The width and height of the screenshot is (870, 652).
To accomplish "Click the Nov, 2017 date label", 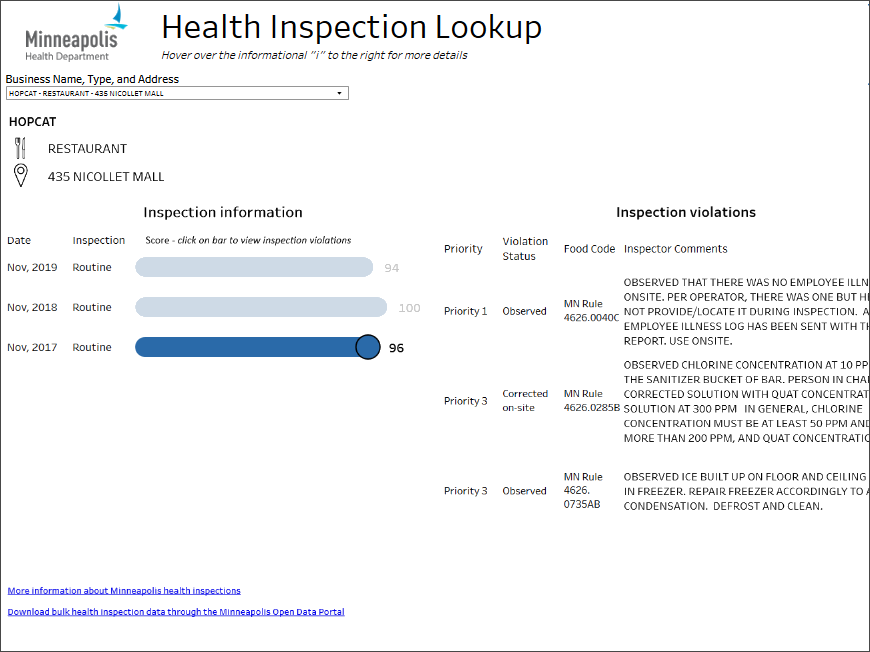I will coord(32,347).
